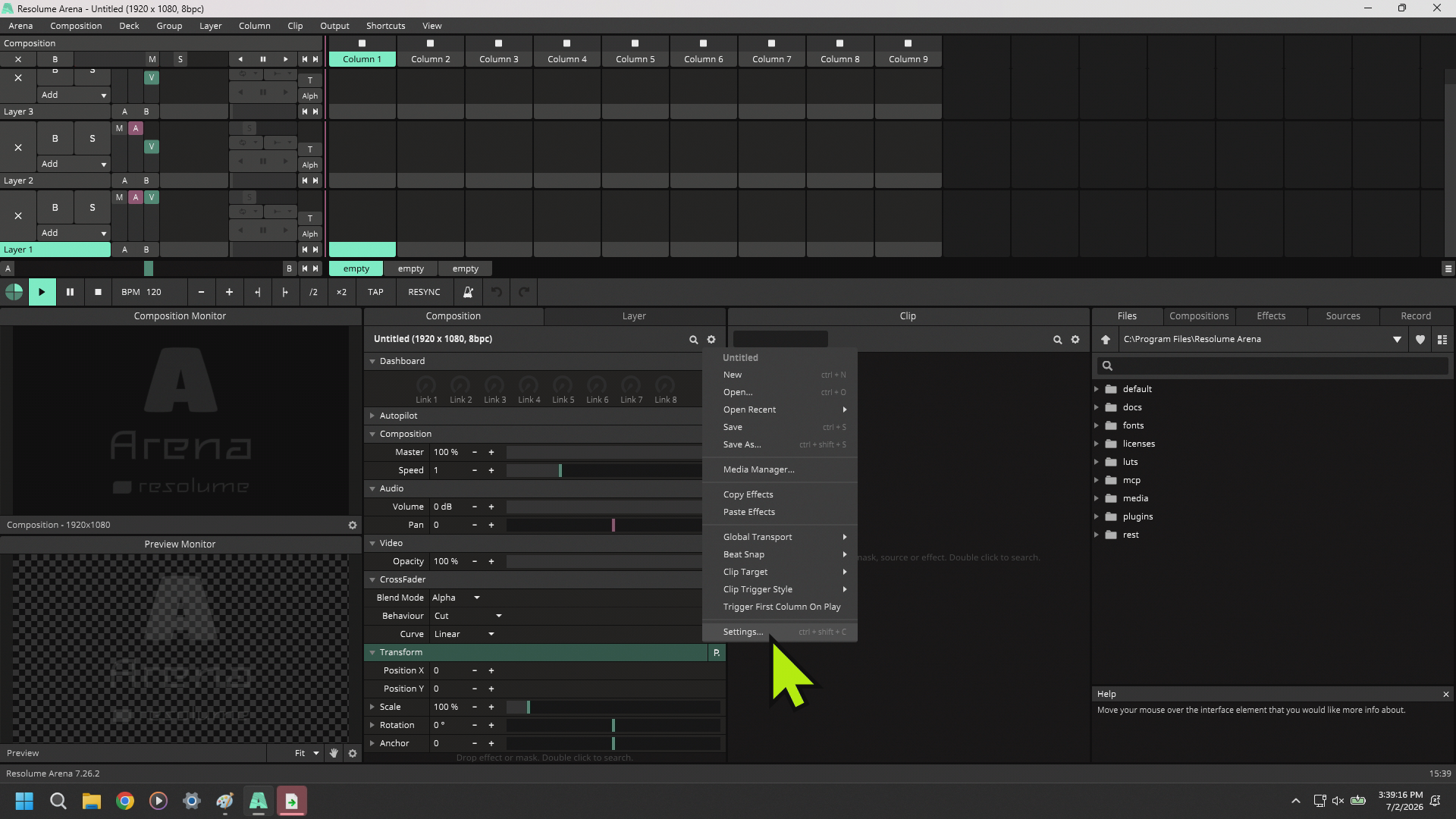Halve the BPM with the /2 button
Screen dimensions: 1456x819
(x=313, y=292)
